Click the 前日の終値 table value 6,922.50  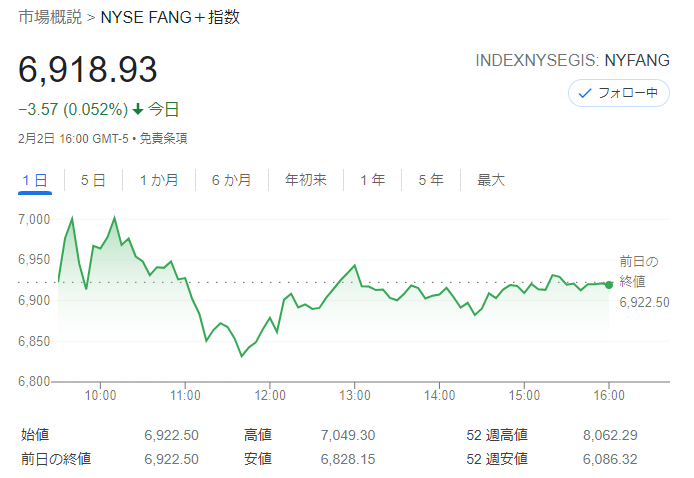coord(171,459)
